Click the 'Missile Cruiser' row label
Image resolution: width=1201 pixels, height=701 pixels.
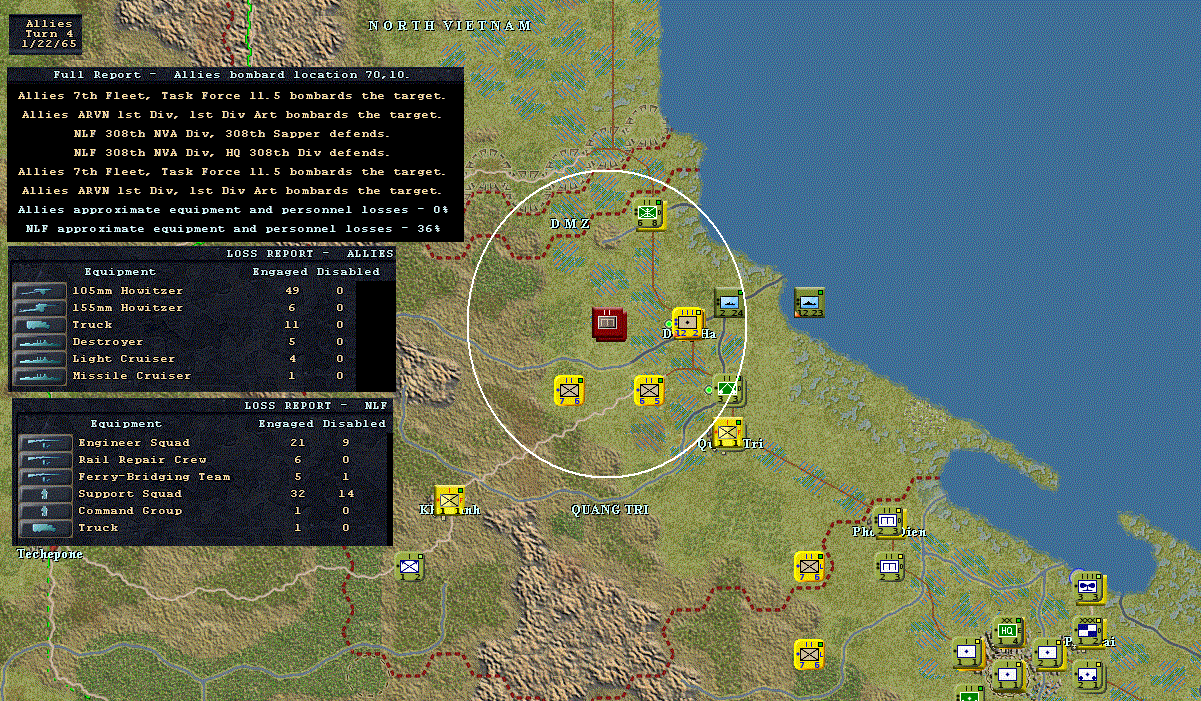pyautogui.click(x=131, y=376)
